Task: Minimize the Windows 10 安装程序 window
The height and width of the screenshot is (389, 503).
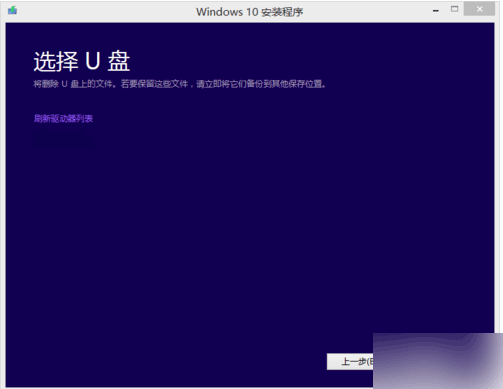Action: [435, 10]
